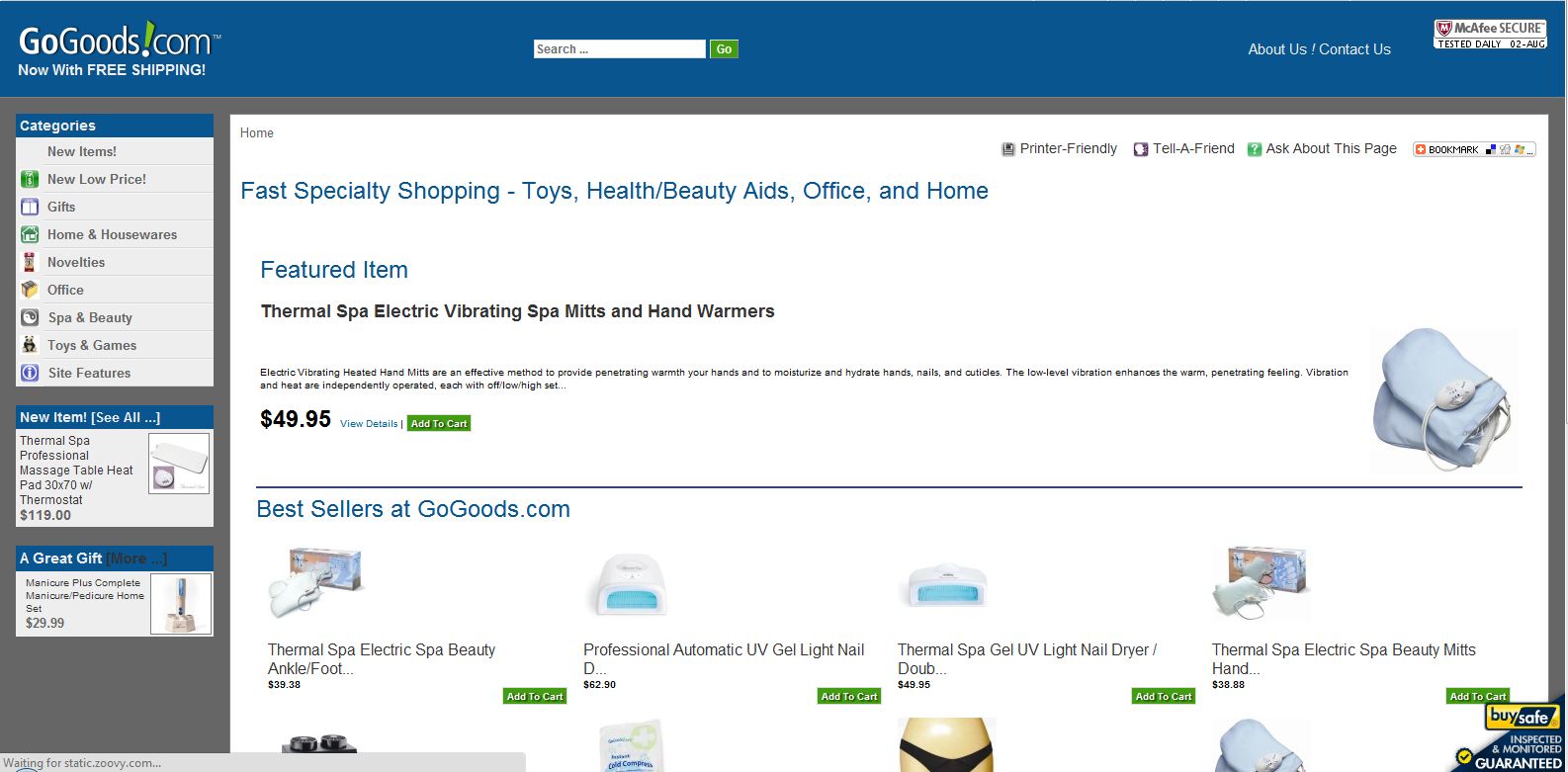Browse the Gifts category
The width and height of the screenshot is (1568, 772).
[61, 207]
